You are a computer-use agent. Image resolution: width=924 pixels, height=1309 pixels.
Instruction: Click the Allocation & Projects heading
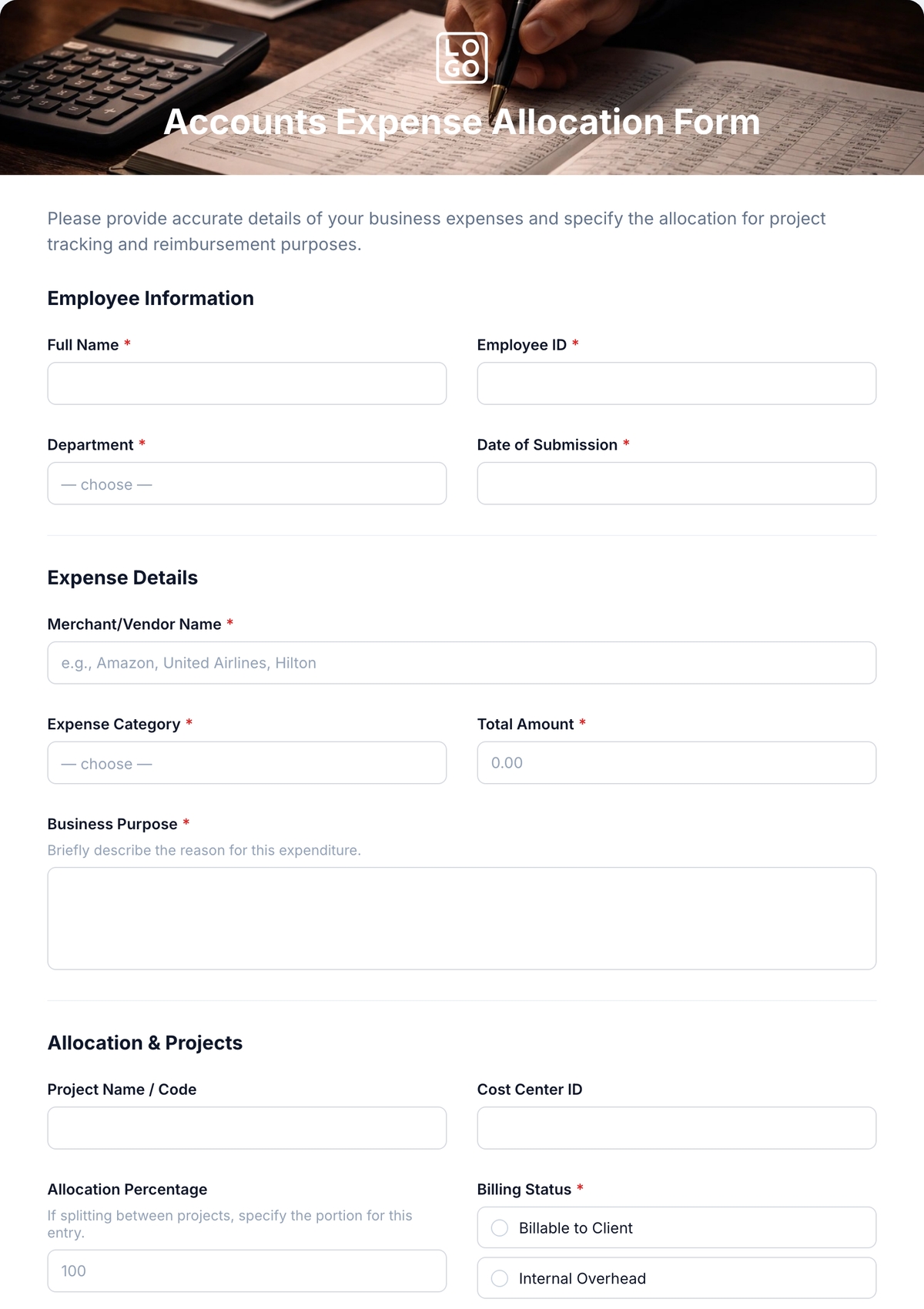[145, 1043]
